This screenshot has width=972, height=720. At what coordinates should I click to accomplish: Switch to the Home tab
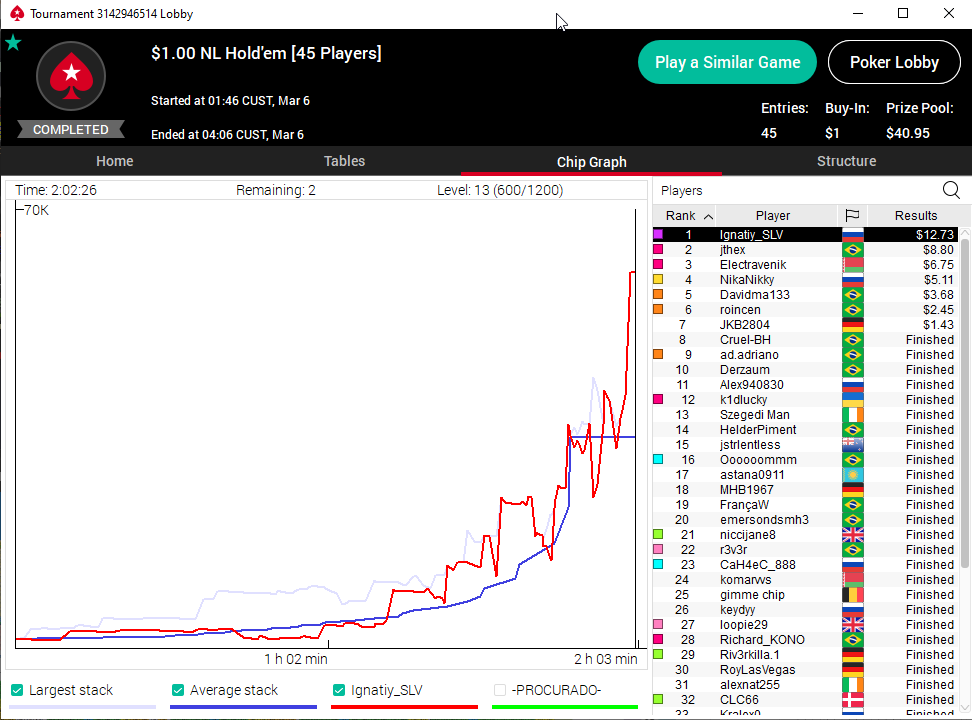click(115, 161)
